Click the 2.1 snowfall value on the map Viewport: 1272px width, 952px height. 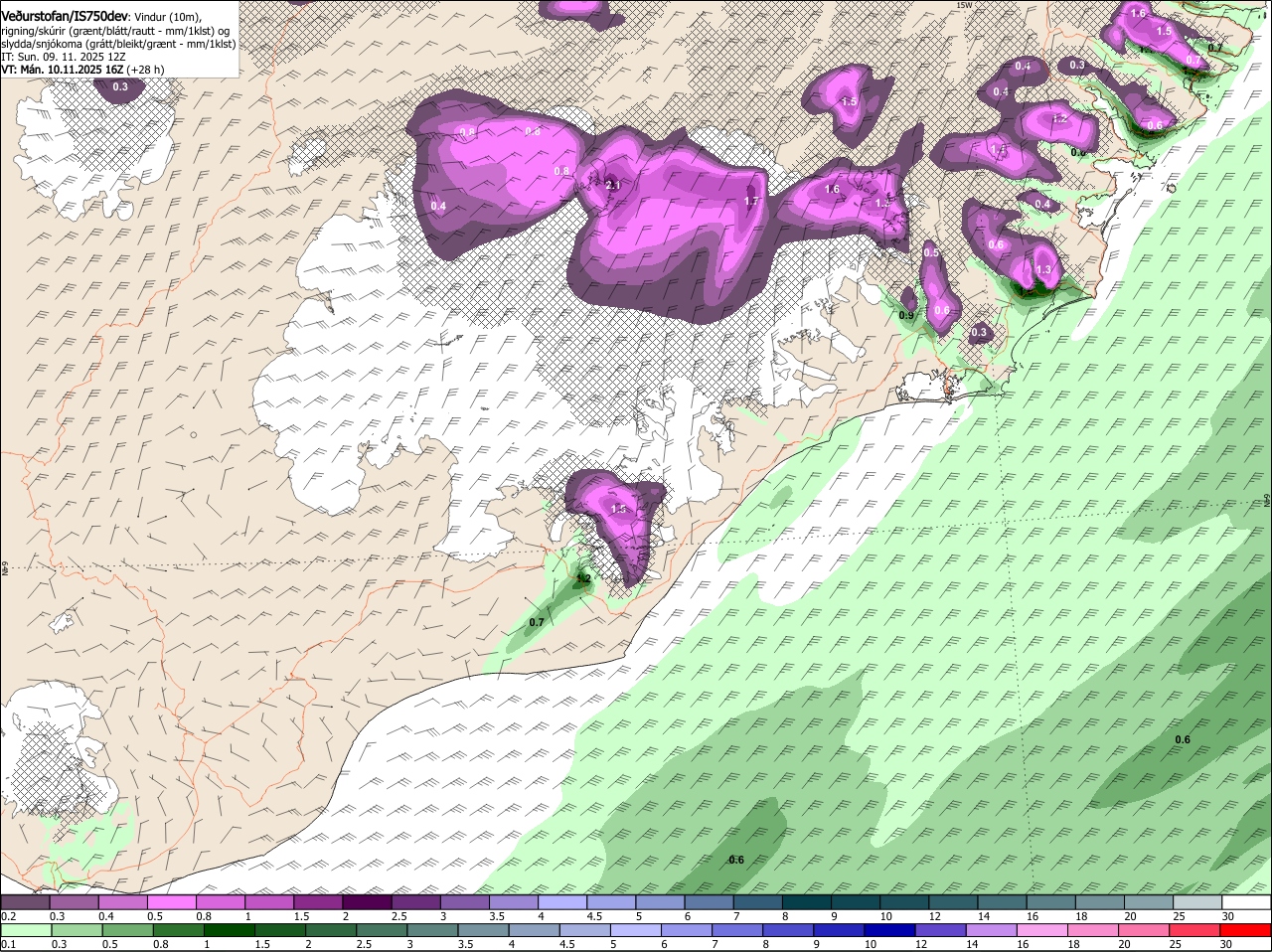[612, 185]
